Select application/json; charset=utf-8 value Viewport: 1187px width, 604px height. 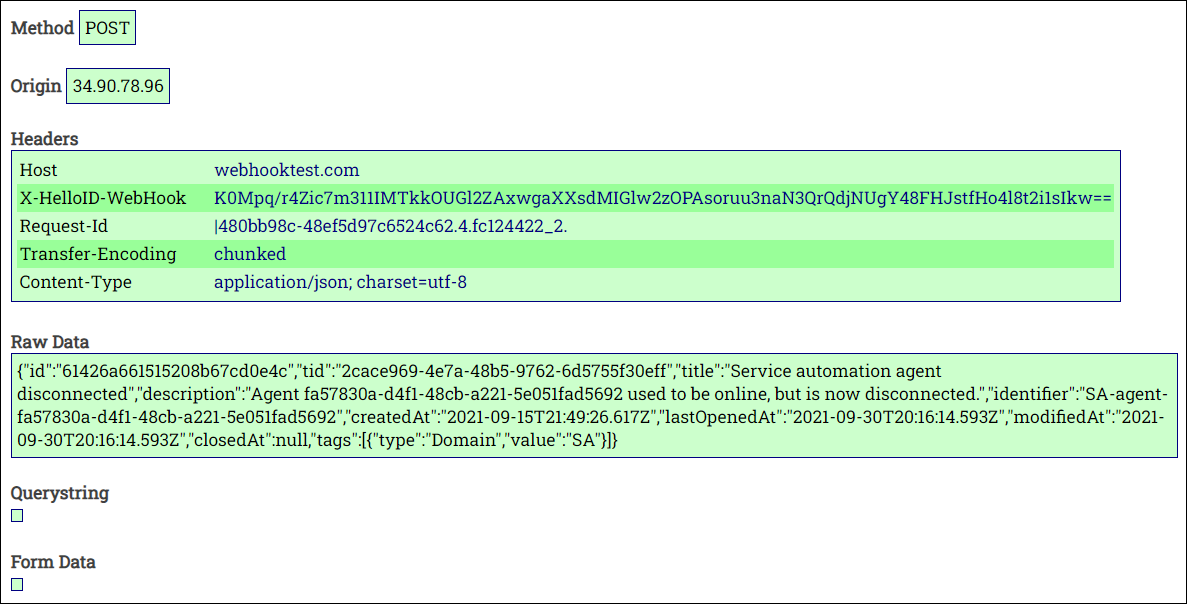341,282
